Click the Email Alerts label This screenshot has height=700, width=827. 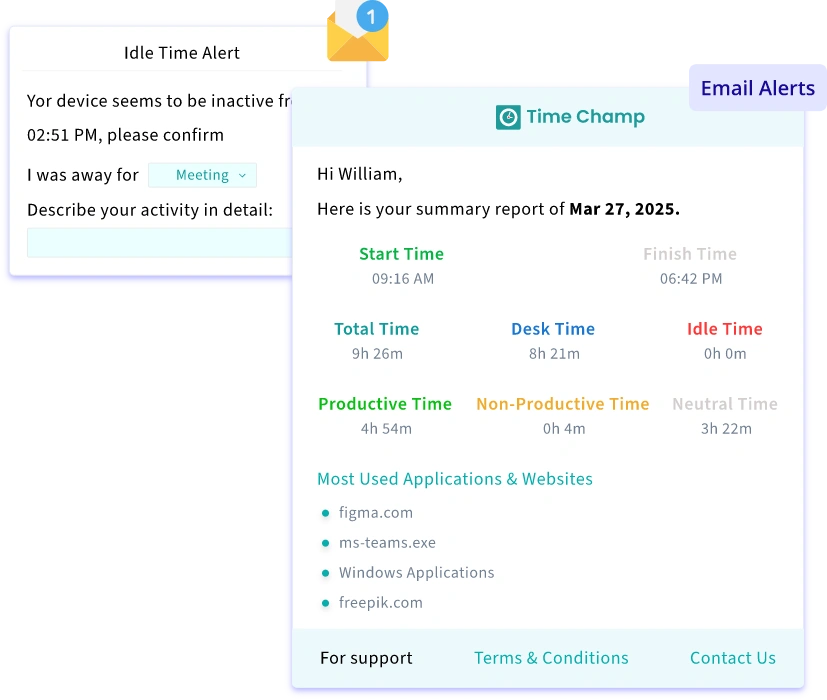coord(757,88)
